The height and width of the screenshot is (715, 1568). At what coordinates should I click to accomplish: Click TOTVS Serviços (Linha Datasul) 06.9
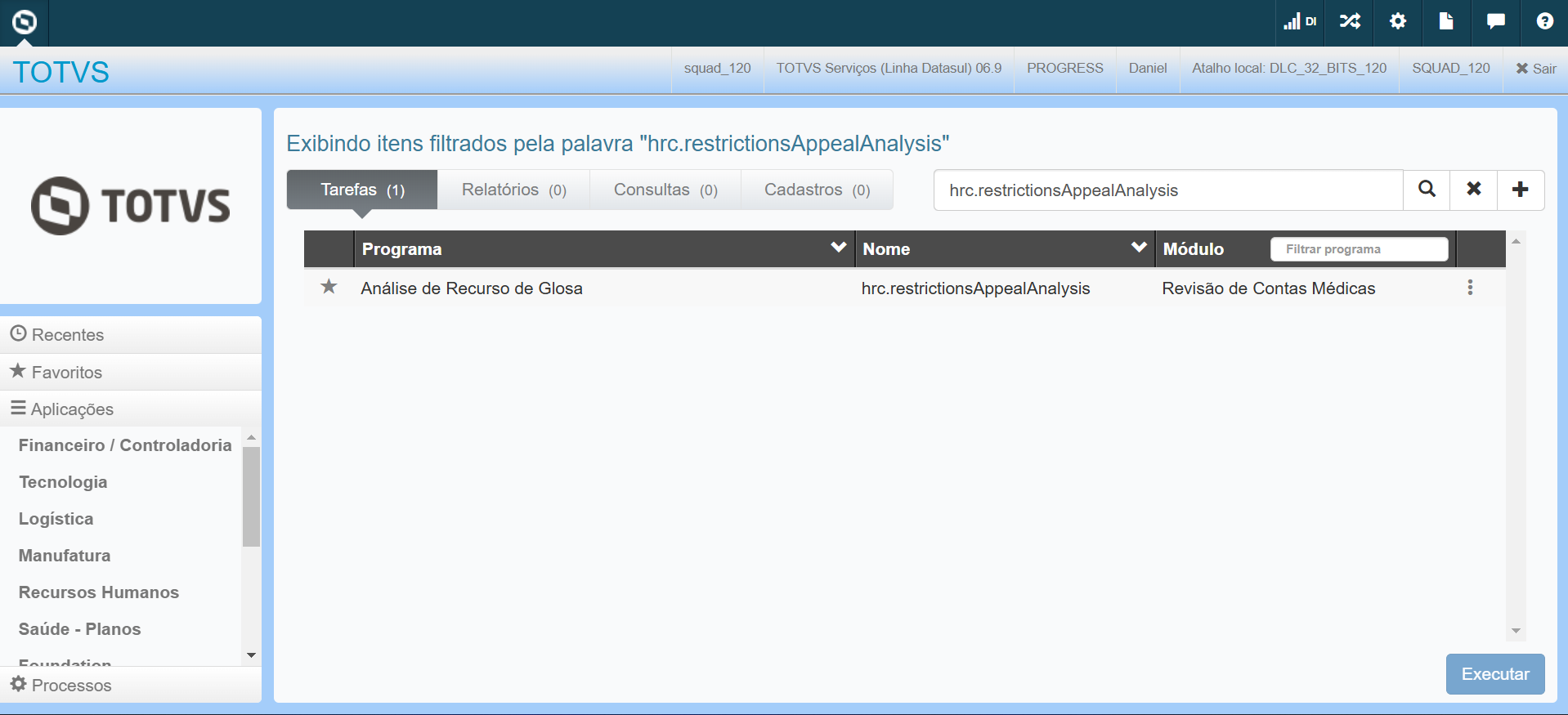point(889,69)
